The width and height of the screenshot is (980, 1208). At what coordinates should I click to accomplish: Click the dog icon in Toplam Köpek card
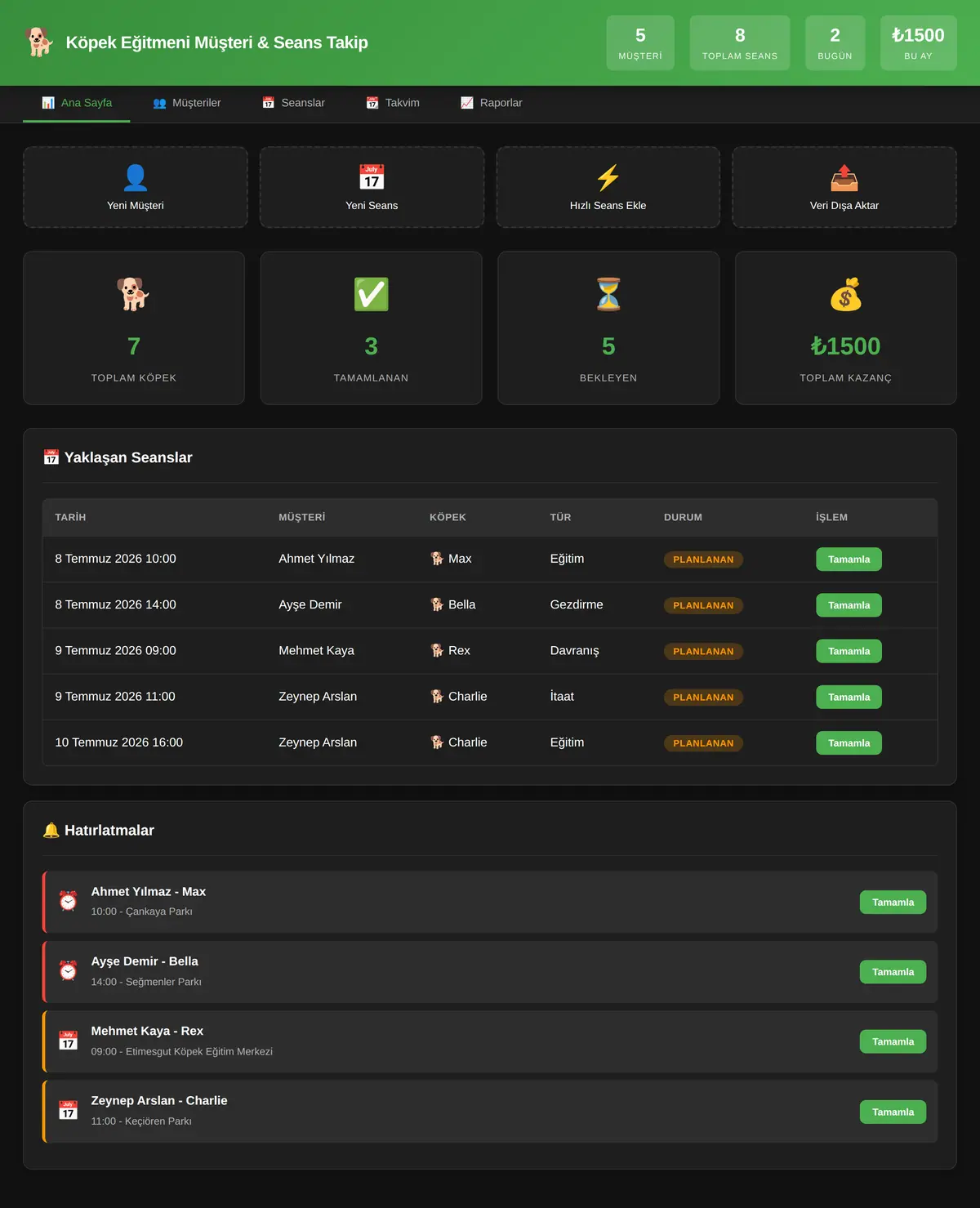click(x=134, y=294)
